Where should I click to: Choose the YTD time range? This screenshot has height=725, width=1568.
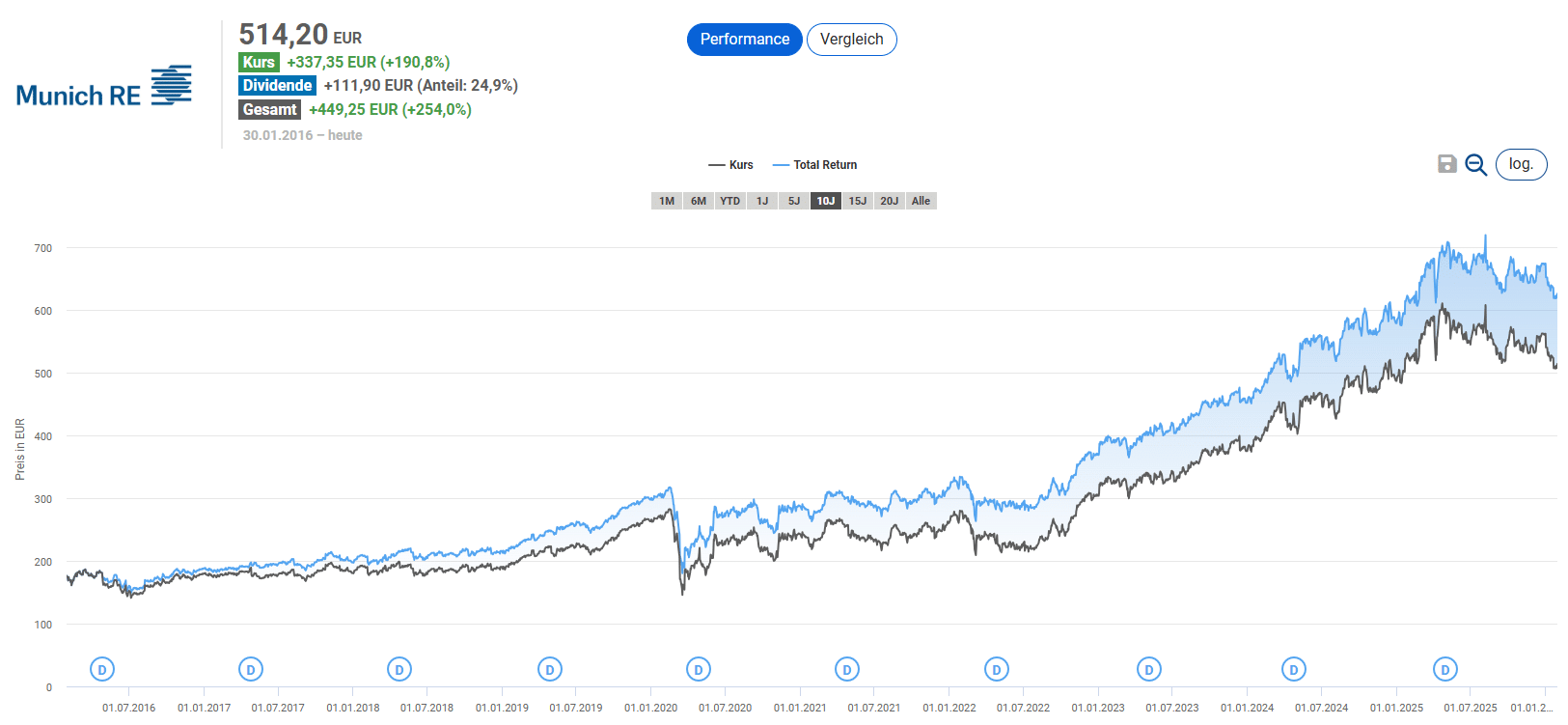tap(730, 201)
